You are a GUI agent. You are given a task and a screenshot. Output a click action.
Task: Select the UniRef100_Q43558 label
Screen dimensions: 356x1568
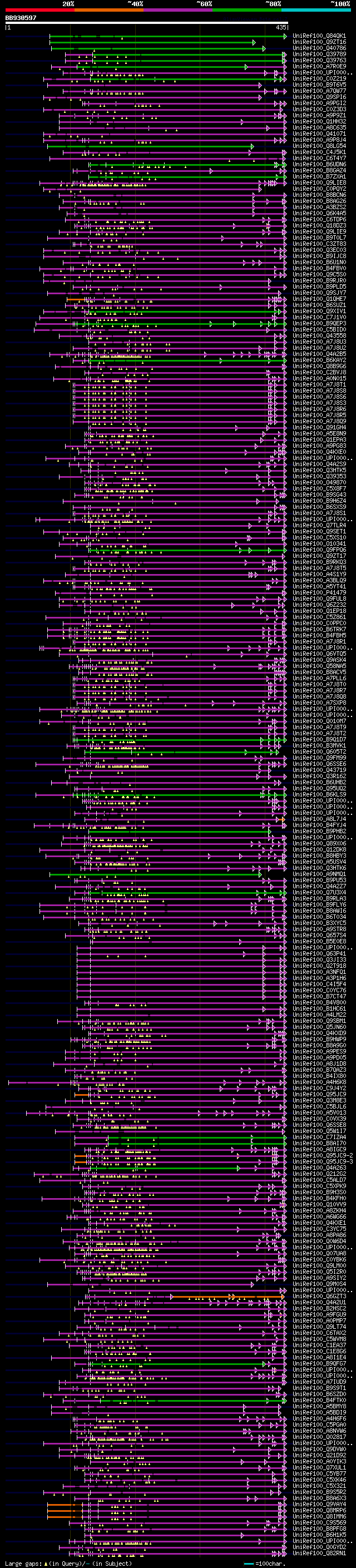[x=319, y=335]
